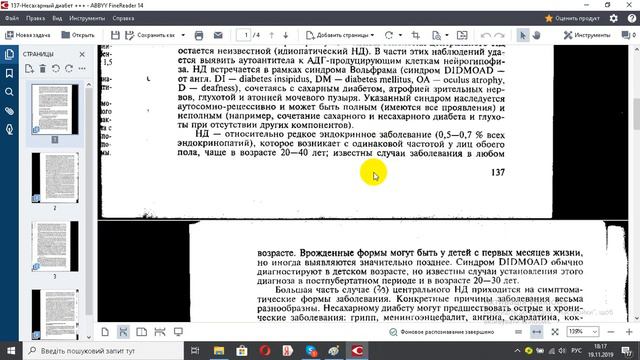640x360 pixels.
Task: Open the Search sidebar icon
Action: coord(9,92)
